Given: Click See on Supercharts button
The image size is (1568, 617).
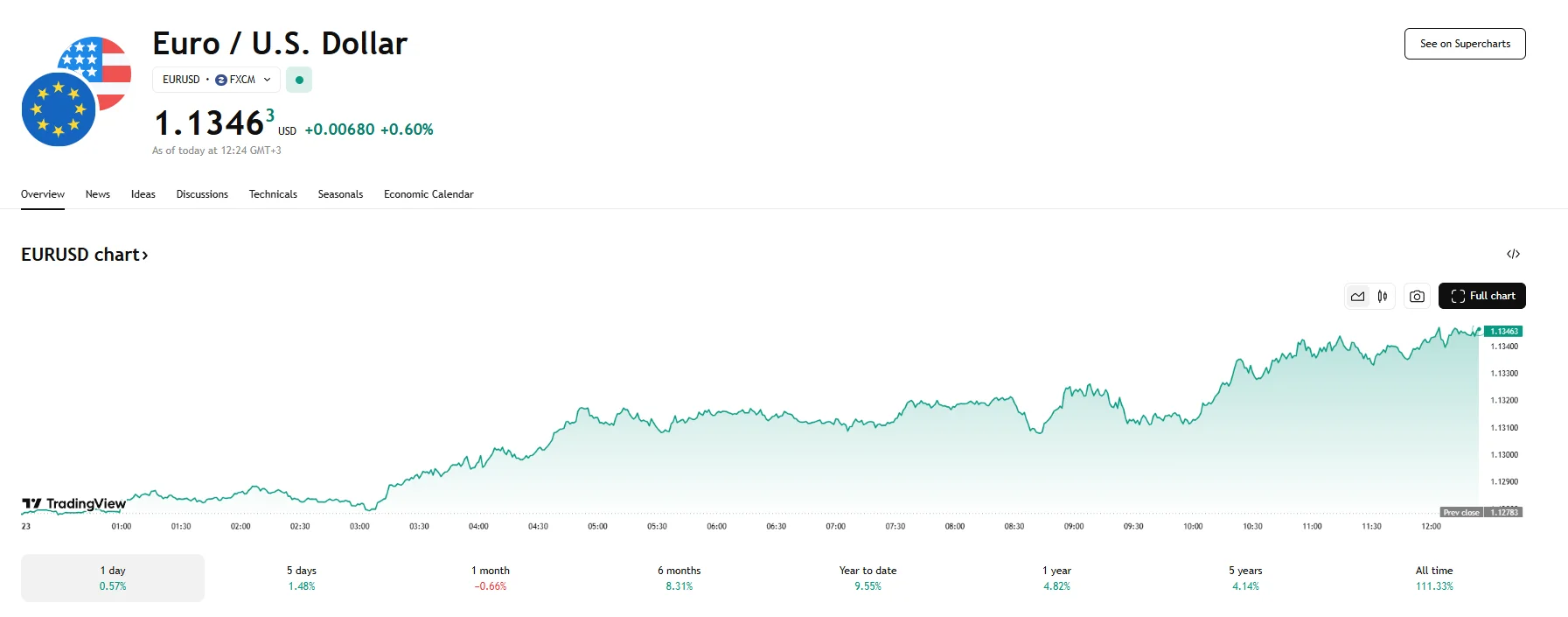Looking at the screenshot, I should pyautogui.click(x=1465, y=44).
